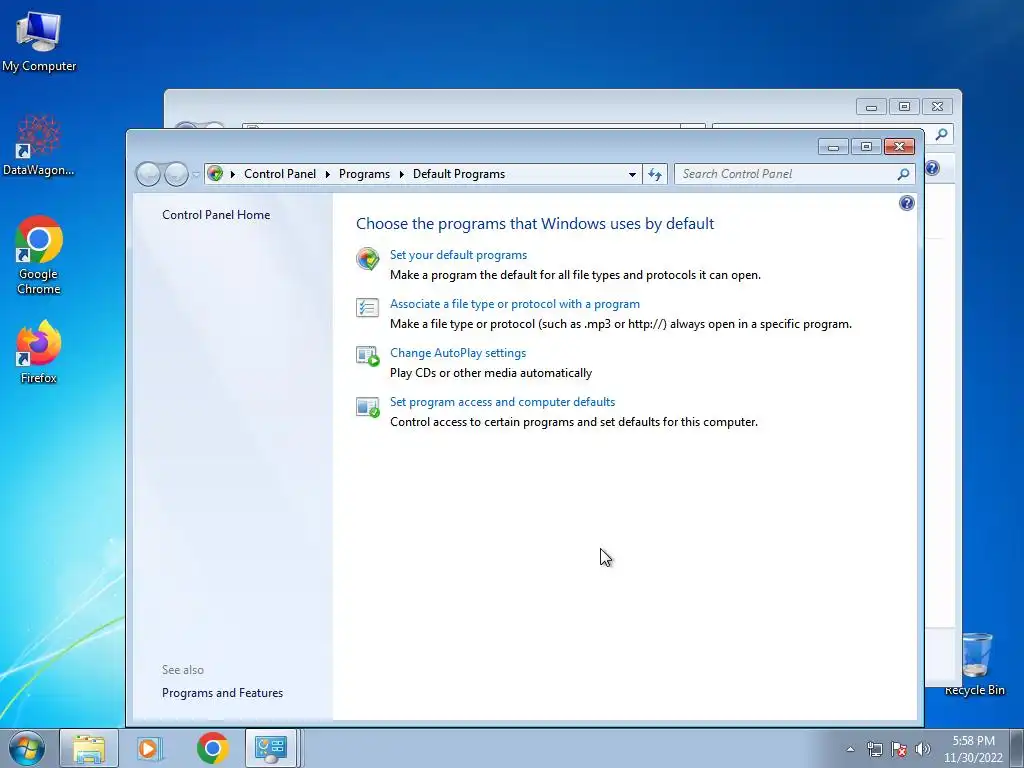Screen dimensions: 1024x768
Task: Go forward with the Forward arrow button
Action: click(x=176, y=174)
